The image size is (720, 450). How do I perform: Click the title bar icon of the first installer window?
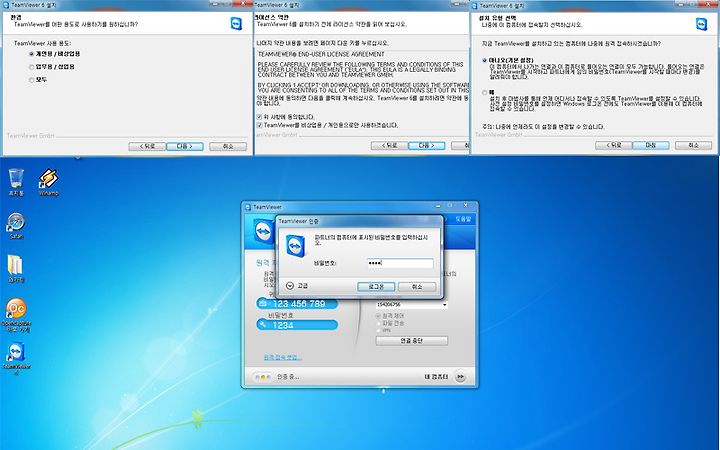coord(6,5)
